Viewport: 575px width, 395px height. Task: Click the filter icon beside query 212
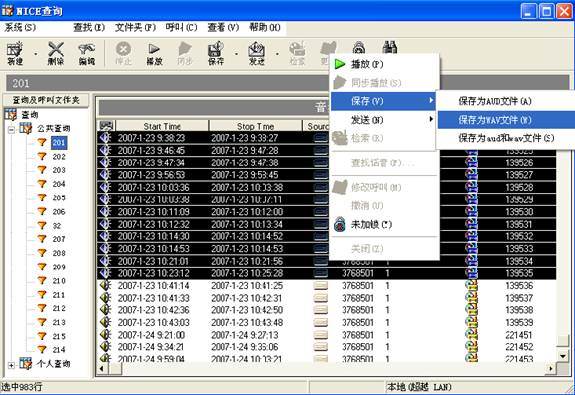click(42, 308)
